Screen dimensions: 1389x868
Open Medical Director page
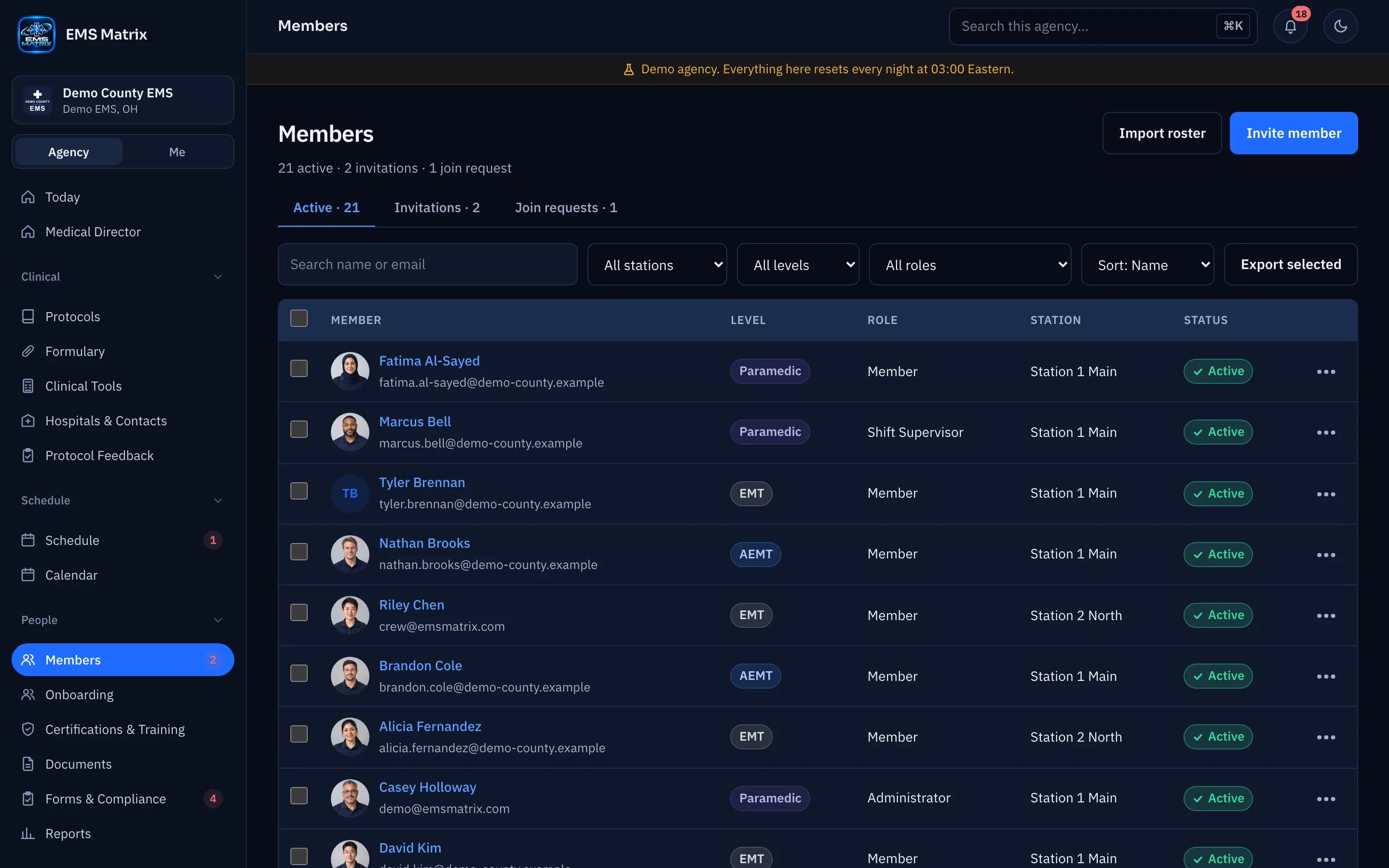(x=123, y=231)
